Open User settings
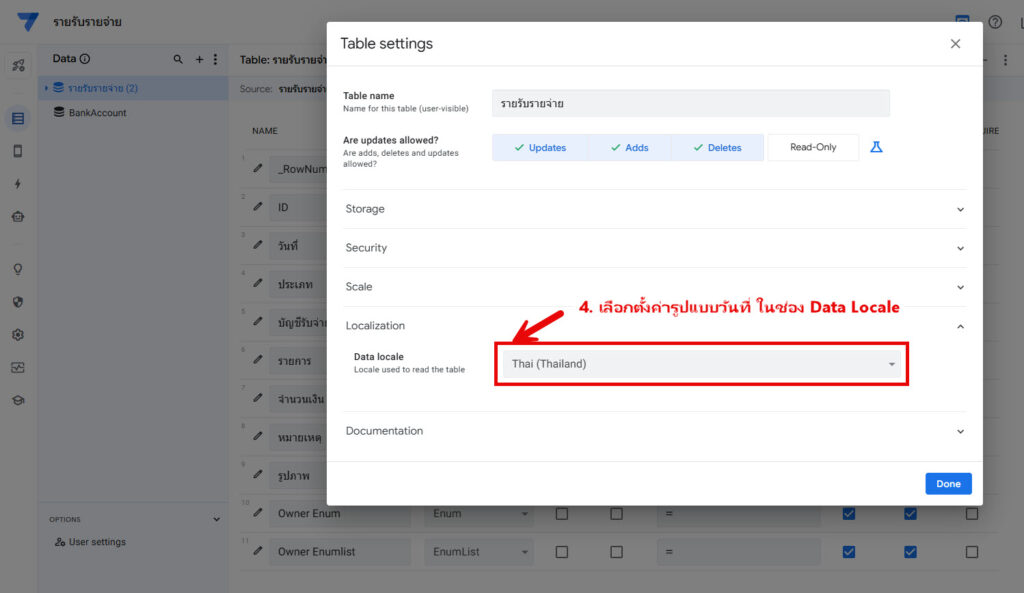Viewport: 1024px width, 593px height. point(91,542)
